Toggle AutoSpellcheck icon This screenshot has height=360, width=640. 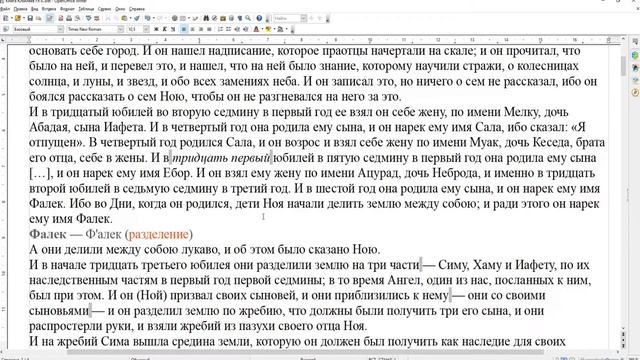click(x=96, y=18)
